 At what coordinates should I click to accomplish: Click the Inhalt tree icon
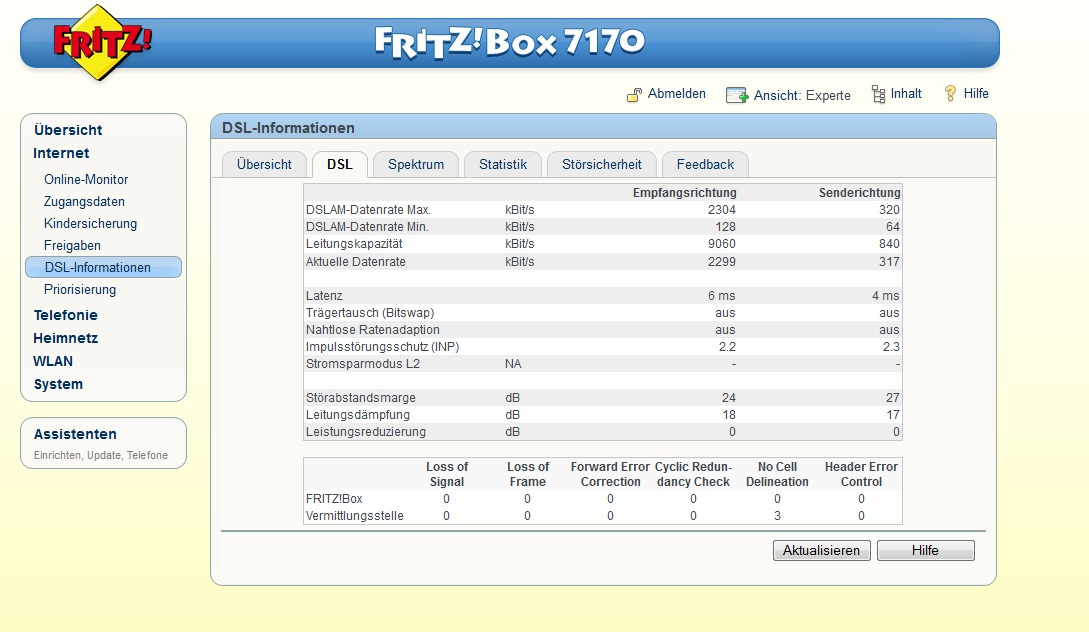coord(879,94)
